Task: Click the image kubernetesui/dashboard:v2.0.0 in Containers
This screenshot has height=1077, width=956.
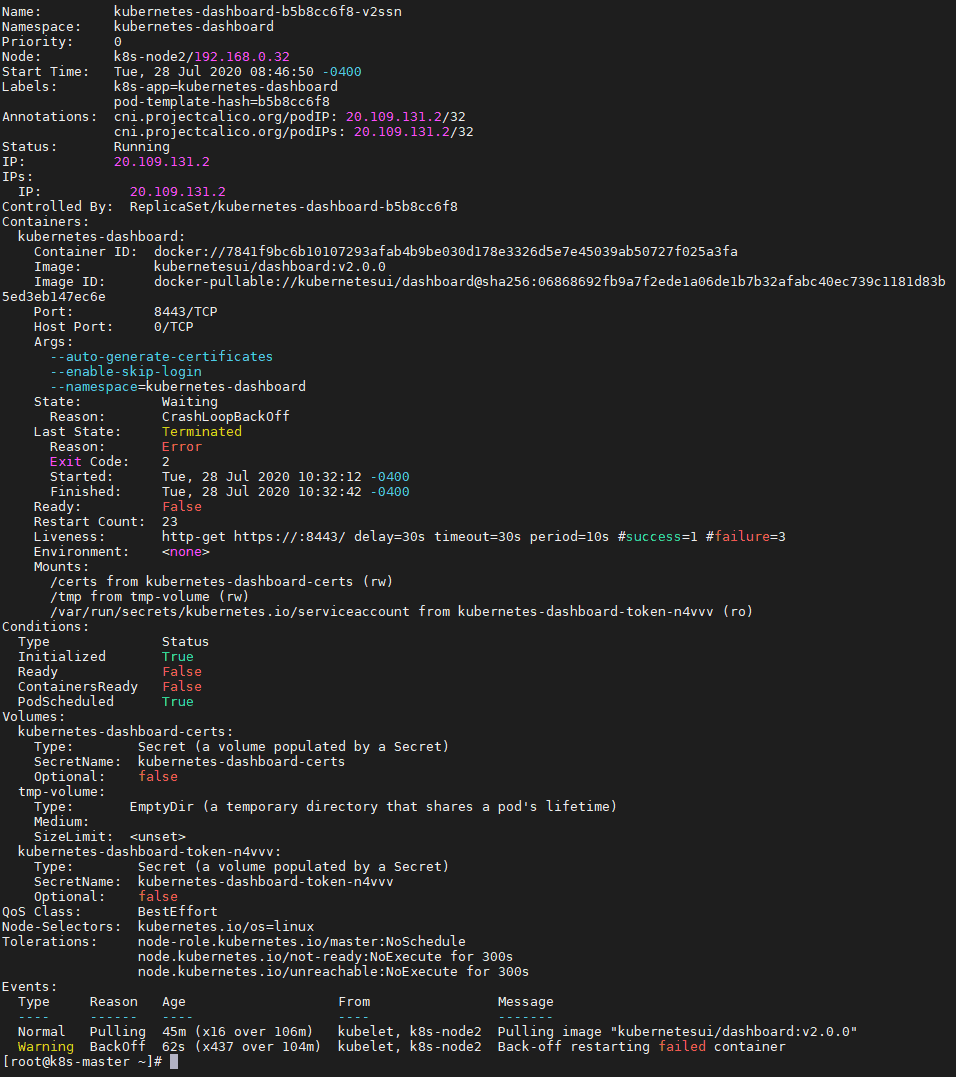Action: tap(269, 267)
